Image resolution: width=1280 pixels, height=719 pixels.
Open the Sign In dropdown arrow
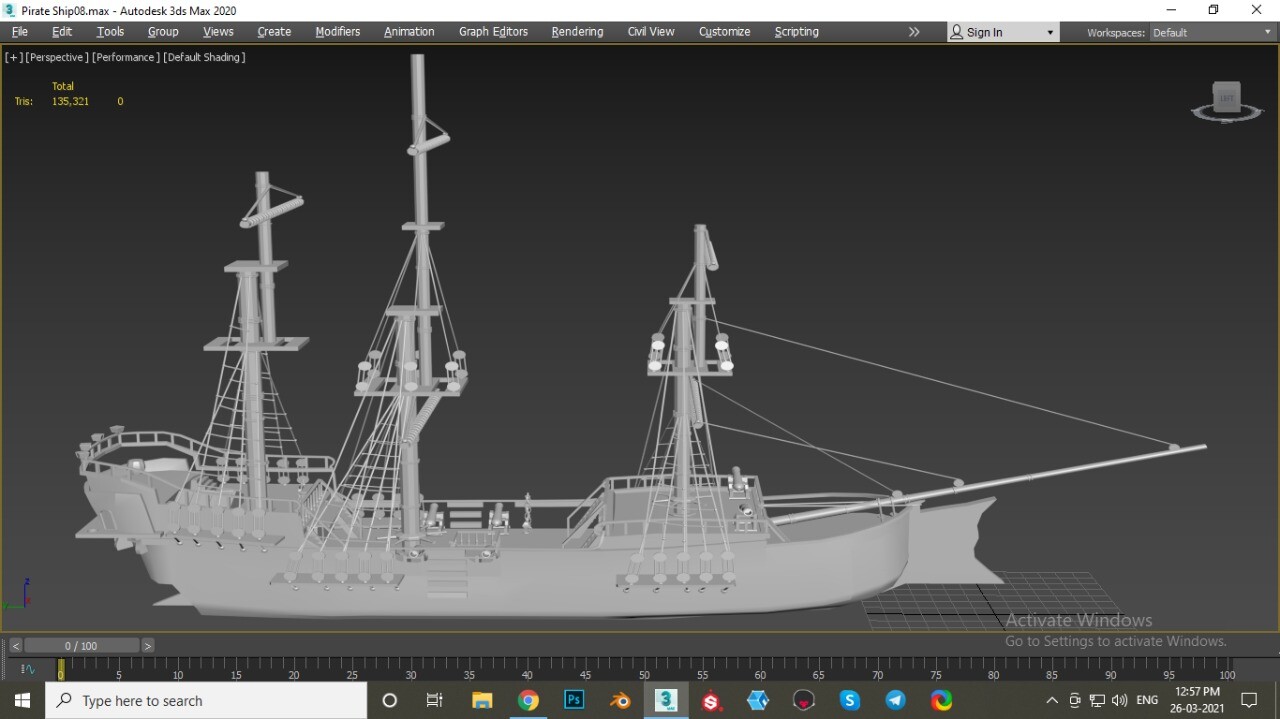point(1050,33)
